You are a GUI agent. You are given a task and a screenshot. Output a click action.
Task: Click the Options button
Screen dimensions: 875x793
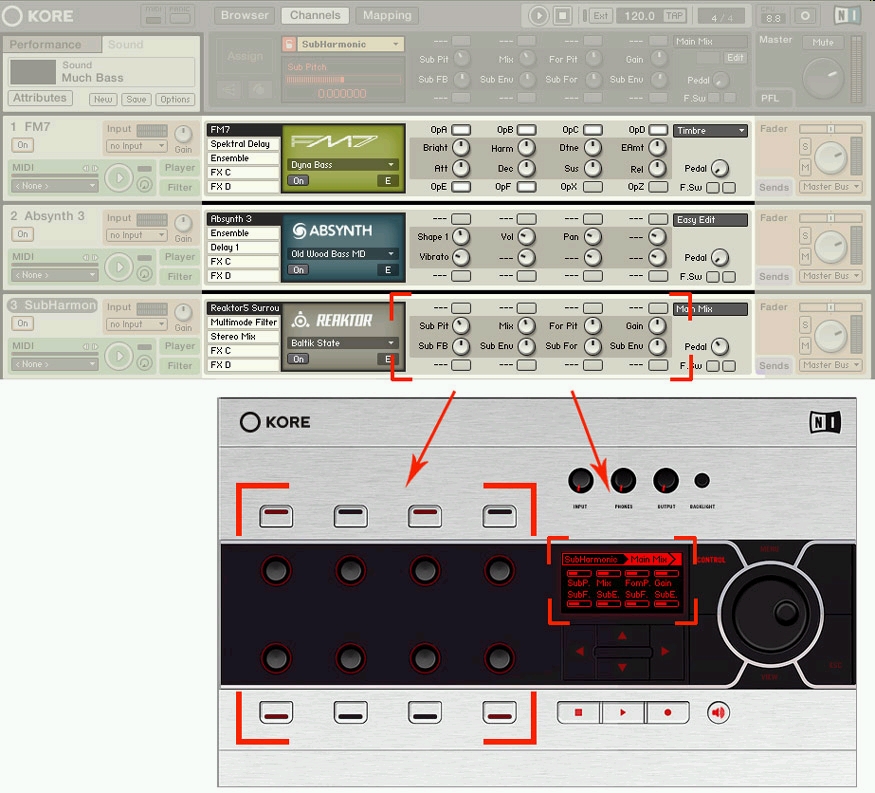[175, 99]
